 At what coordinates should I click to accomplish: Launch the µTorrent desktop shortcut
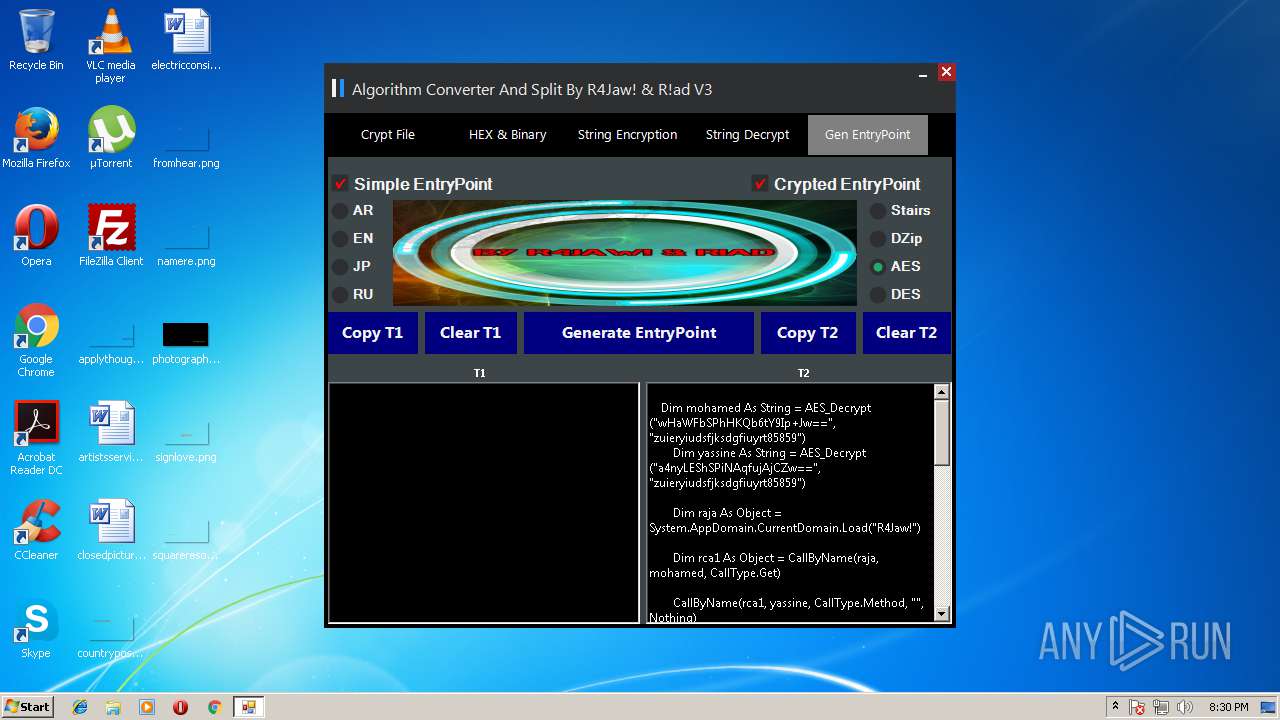tap(111, 138)
